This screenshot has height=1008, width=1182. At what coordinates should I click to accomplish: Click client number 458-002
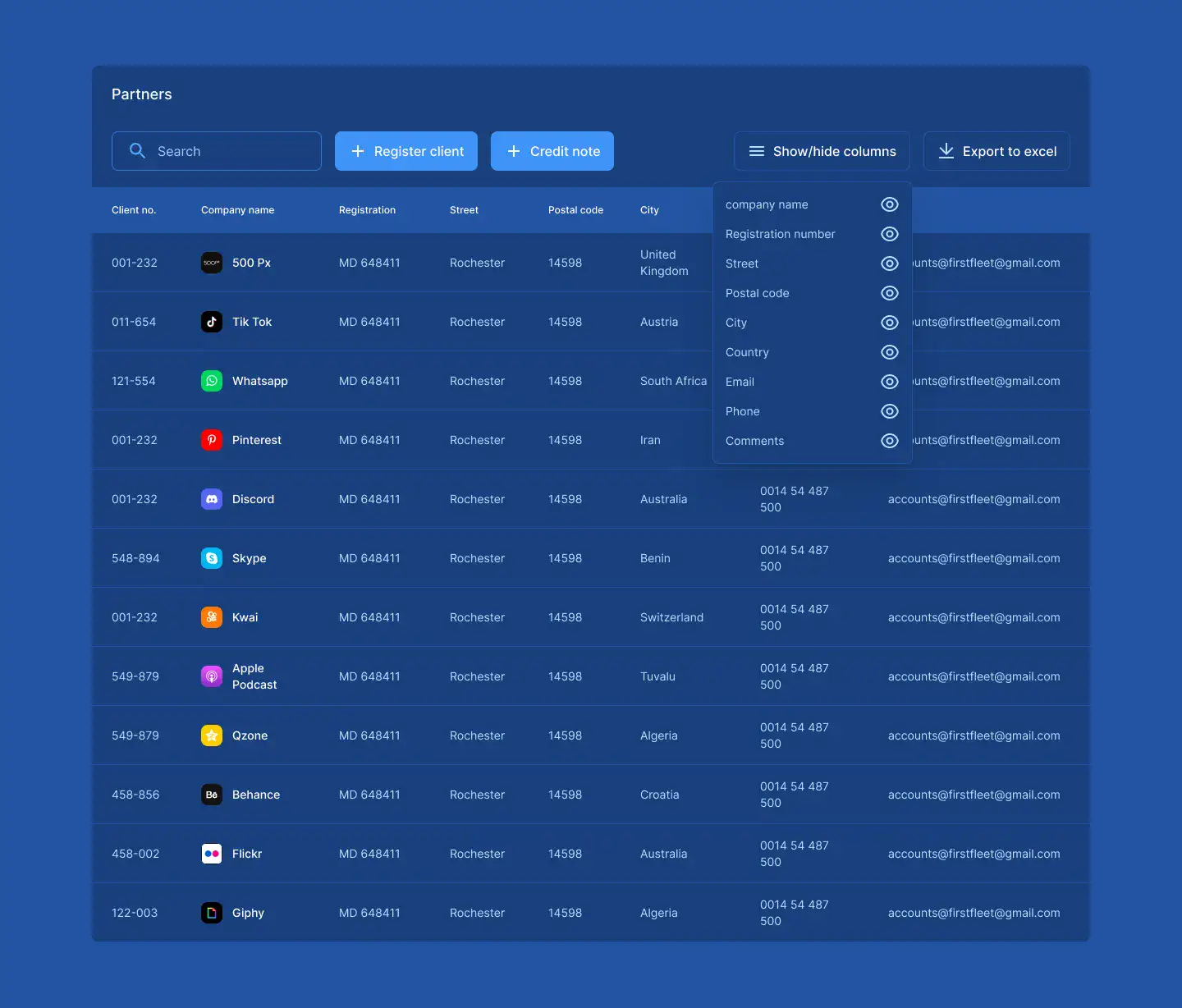(135, 854)
